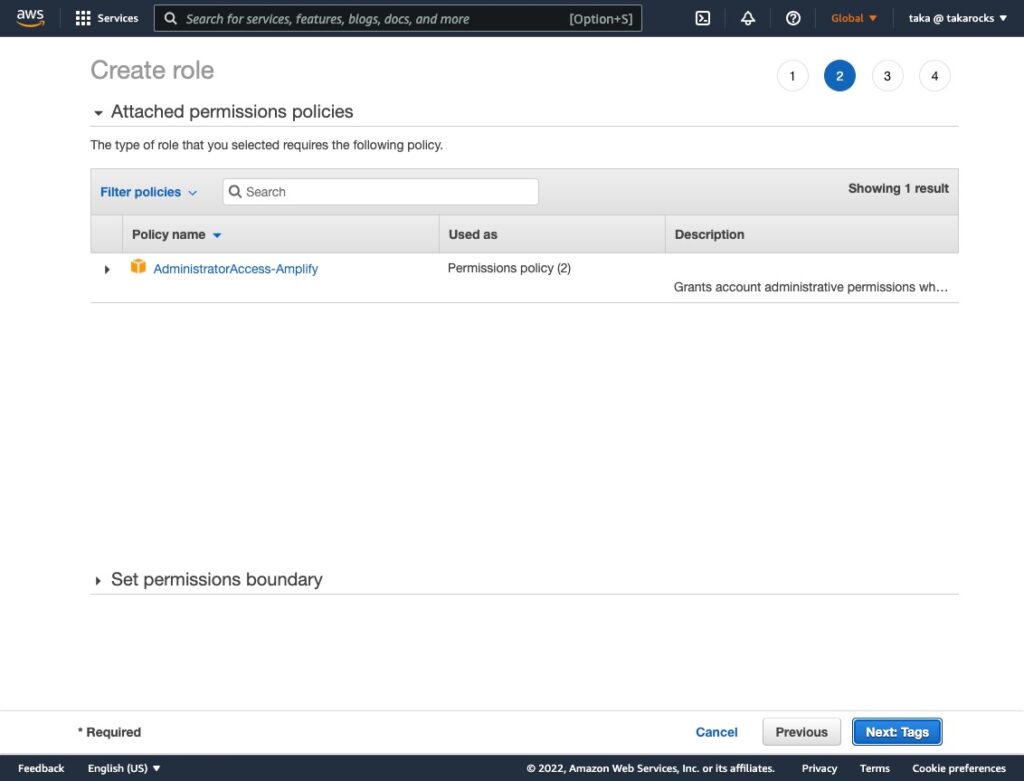Screen dimensions: 1024x781
Task: Click the Used as column header
Action: pyautogui.click(x=473, y=234)
